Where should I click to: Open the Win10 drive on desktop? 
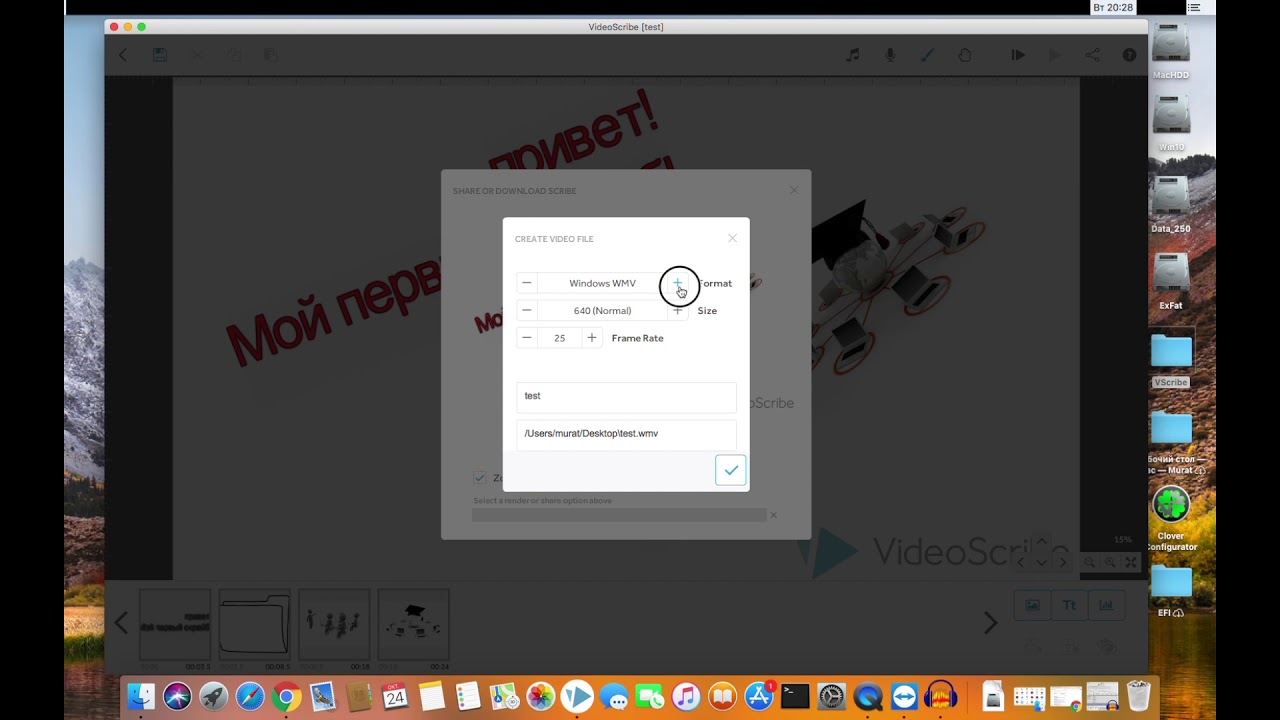pyautogui.click(x=1171, y=124)
